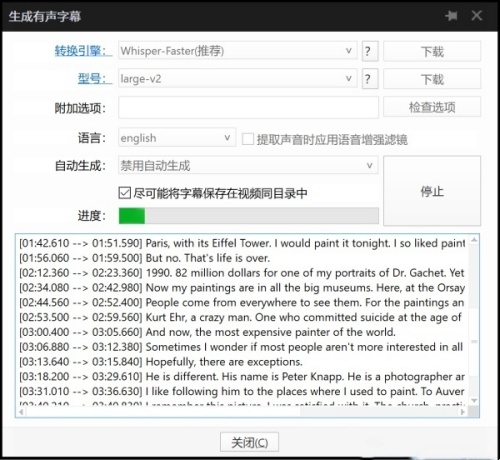This screenshot has width=500, height=460.
Task: Click the 关闭(C) close button
Action: (x=249, y=442)
